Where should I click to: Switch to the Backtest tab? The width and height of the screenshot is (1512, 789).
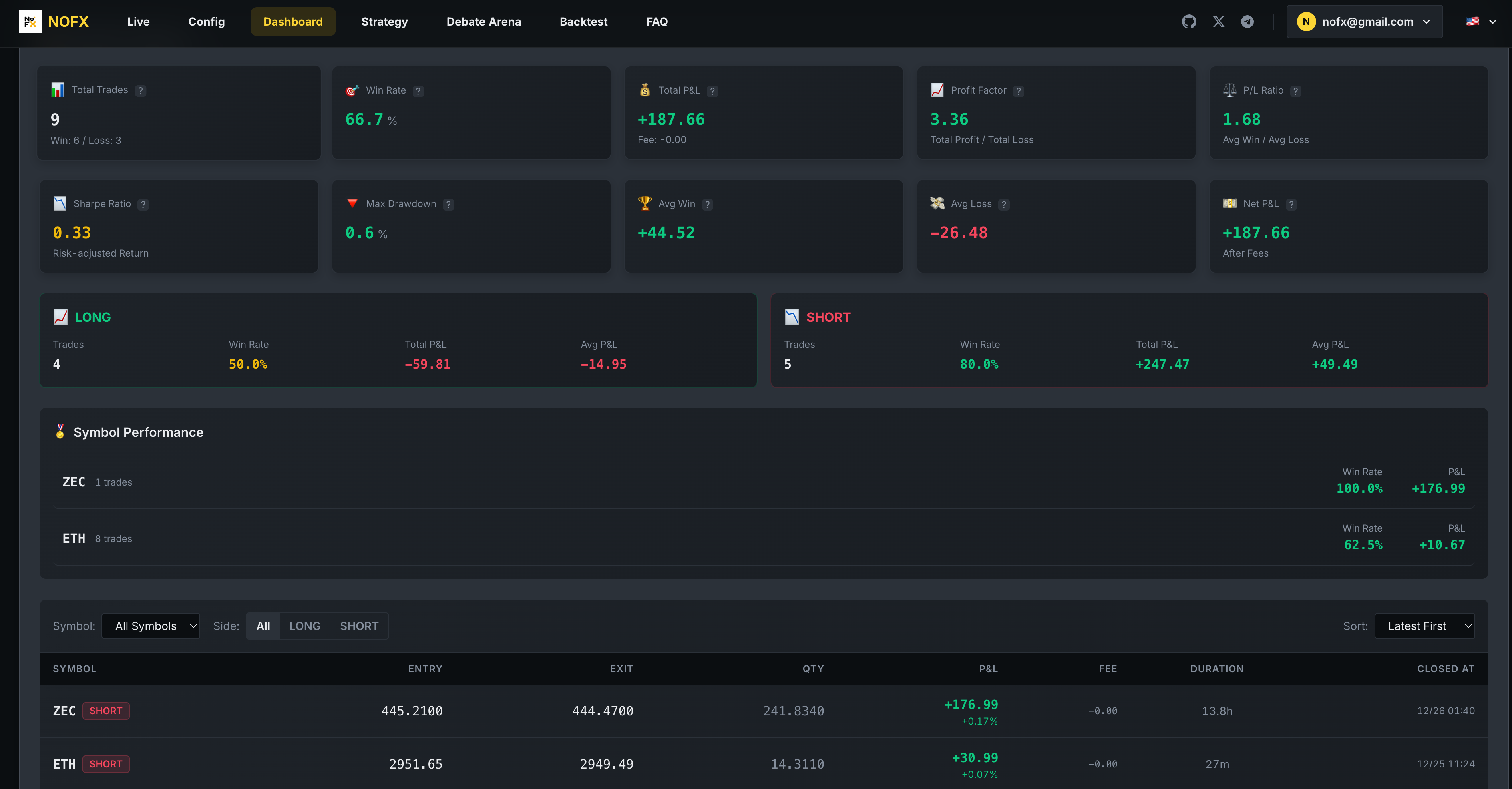click(583, 22)
